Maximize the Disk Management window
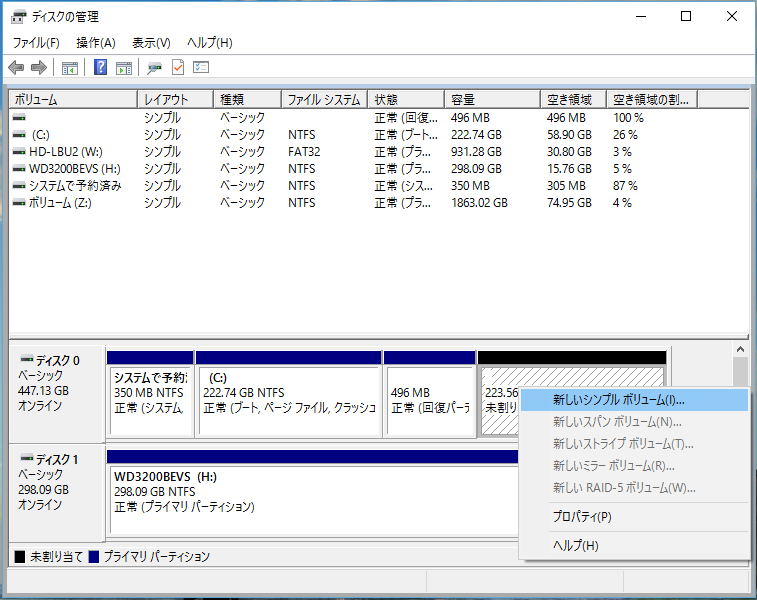757x600 pixels. point(686,16)
